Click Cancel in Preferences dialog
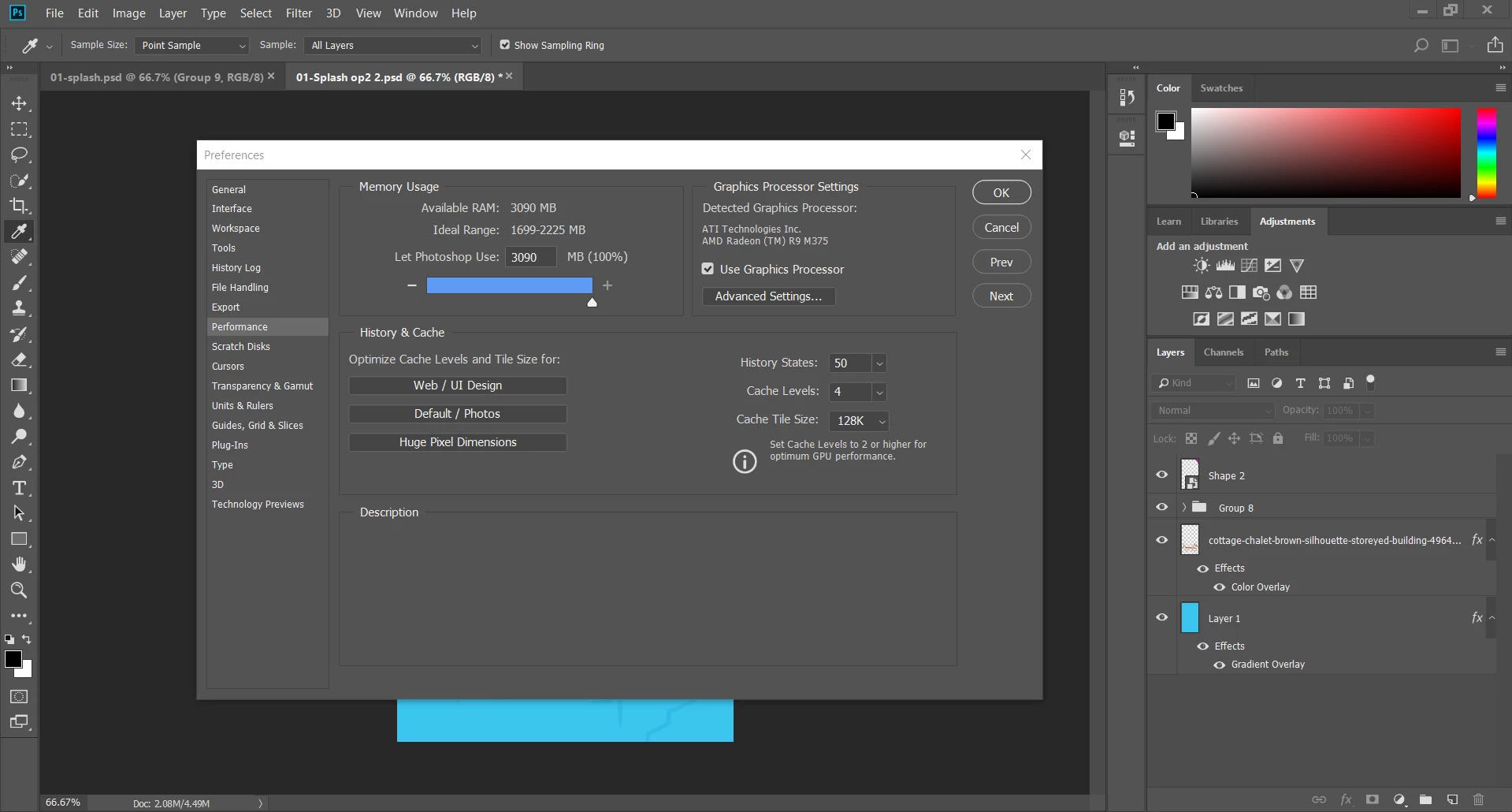Image resolution: width=1512 pixels, height=812 pixels. (1001, 228)
